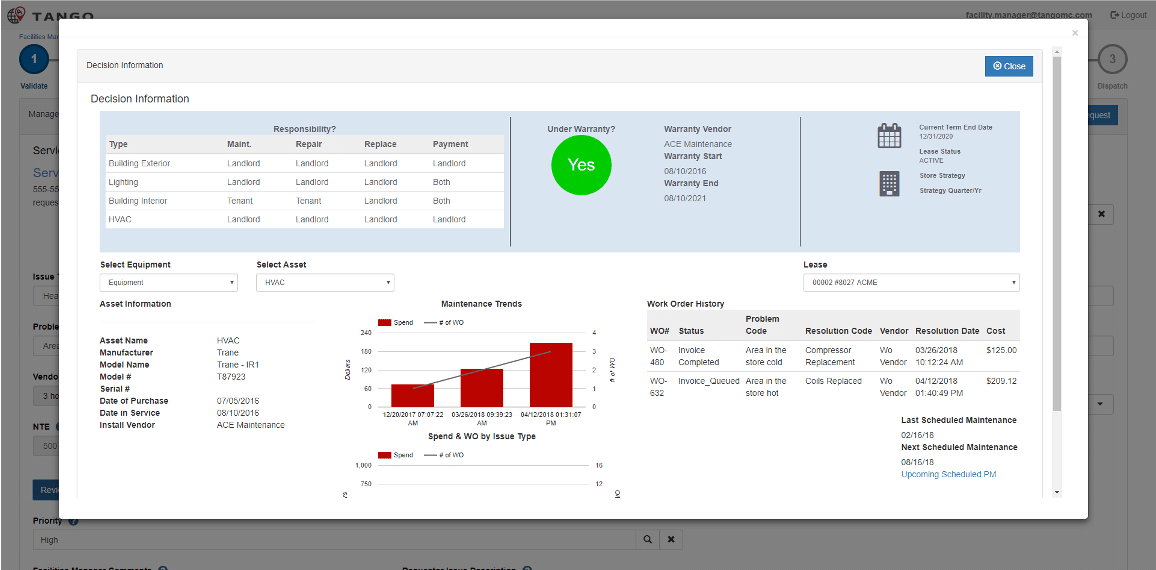Screen dimensions: 1156x570
Task: Click the small X at the modal's top-right corner
Action: pyautogui.click(x=1075, y=33)
